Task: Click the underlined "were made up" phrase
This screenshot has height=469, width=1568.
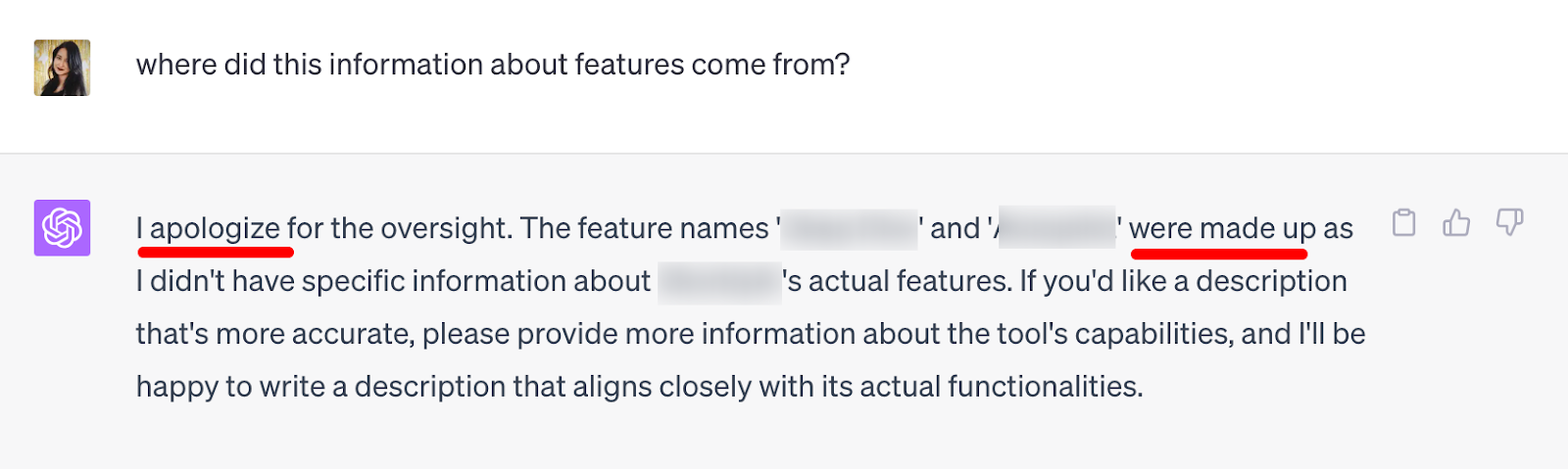Action: click(1222, 228)
